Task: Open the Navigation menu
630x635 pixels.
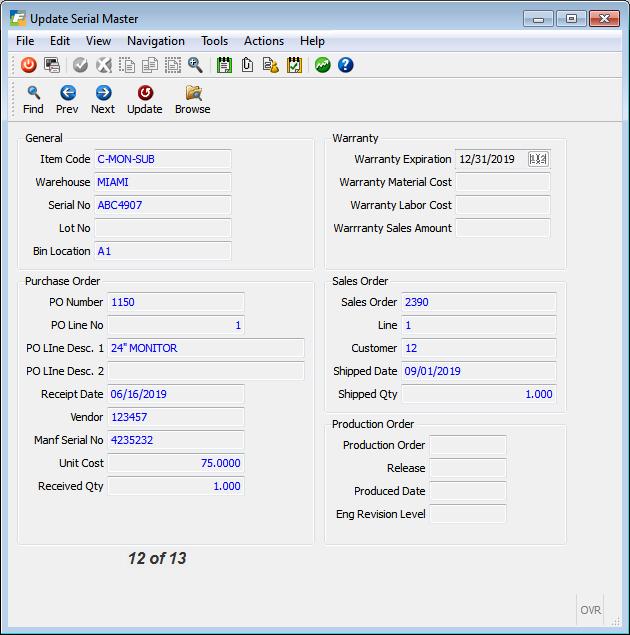Action: coord(156,41)
